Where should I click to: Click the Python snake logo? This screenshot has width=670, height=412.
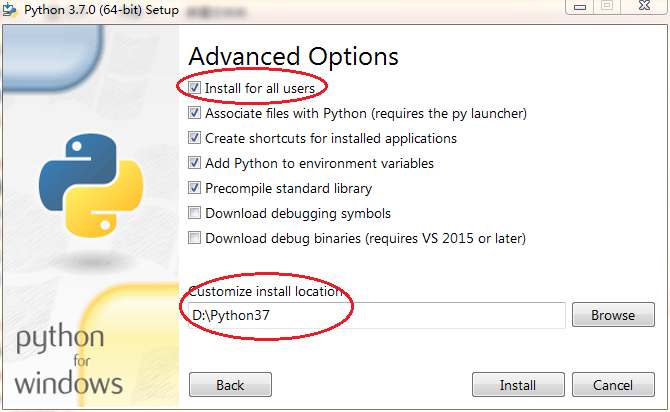tap(91, 185)
